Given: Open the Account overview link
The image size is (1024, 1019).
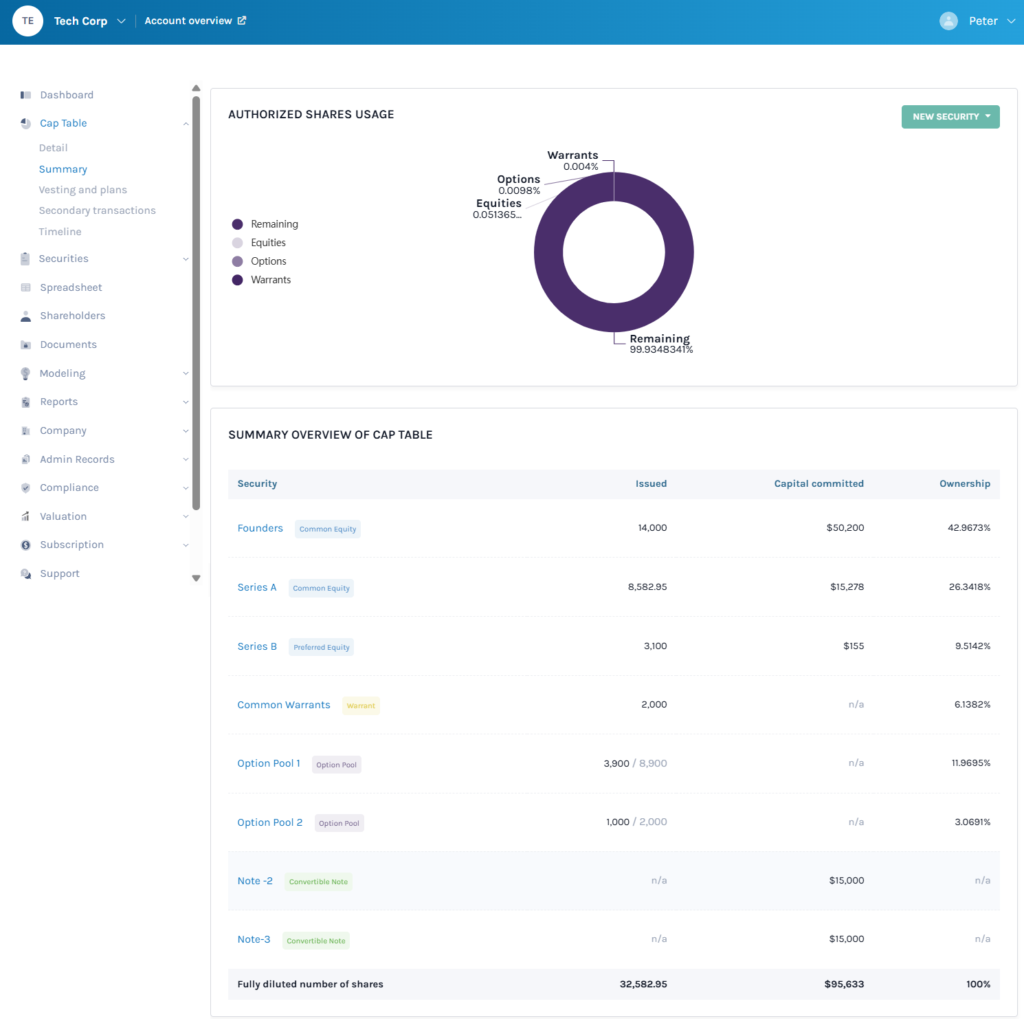Looking at the screenshot, I should [194, 21].
